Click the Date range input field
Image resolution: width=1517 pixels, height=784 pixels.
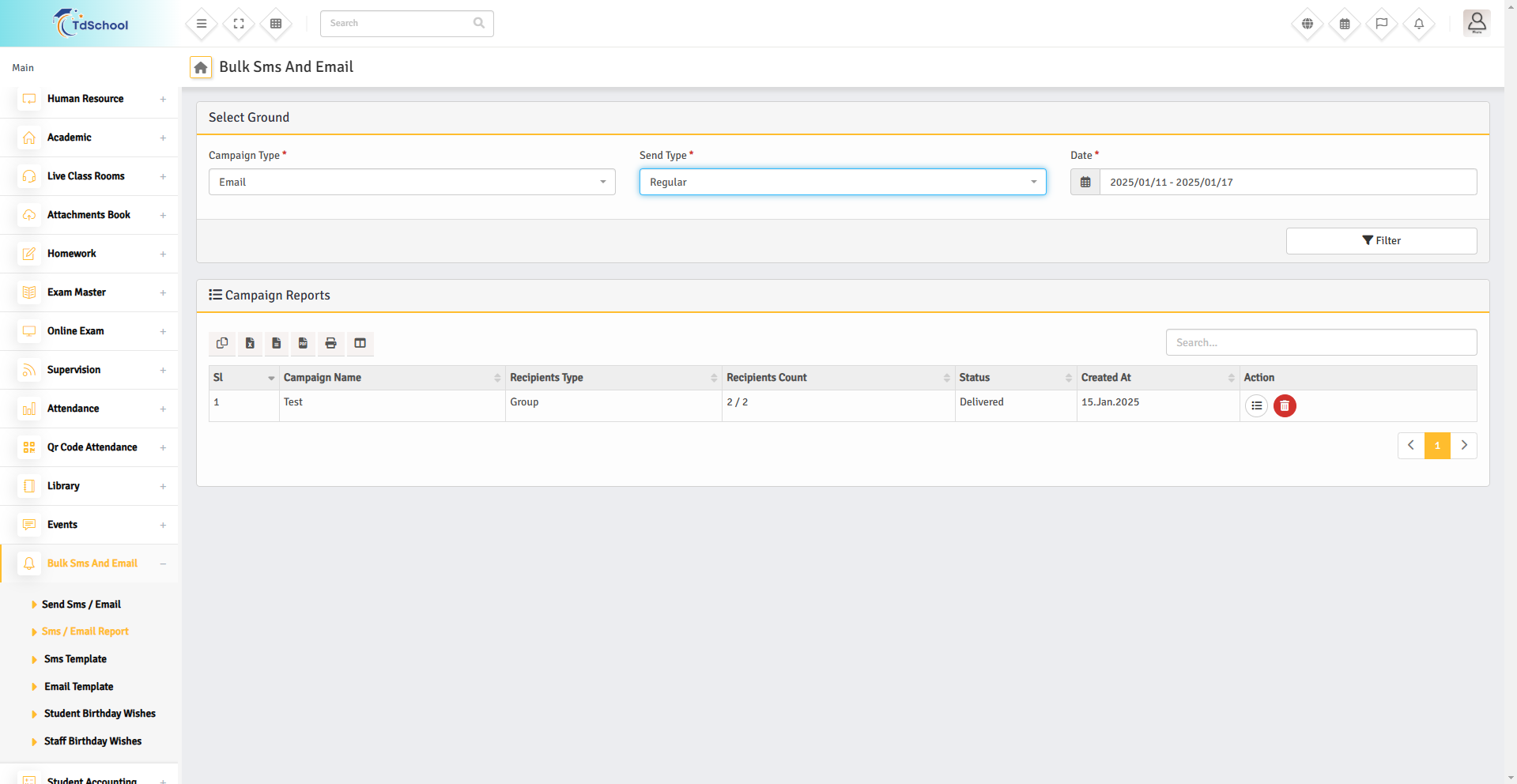pos(1287,182)
